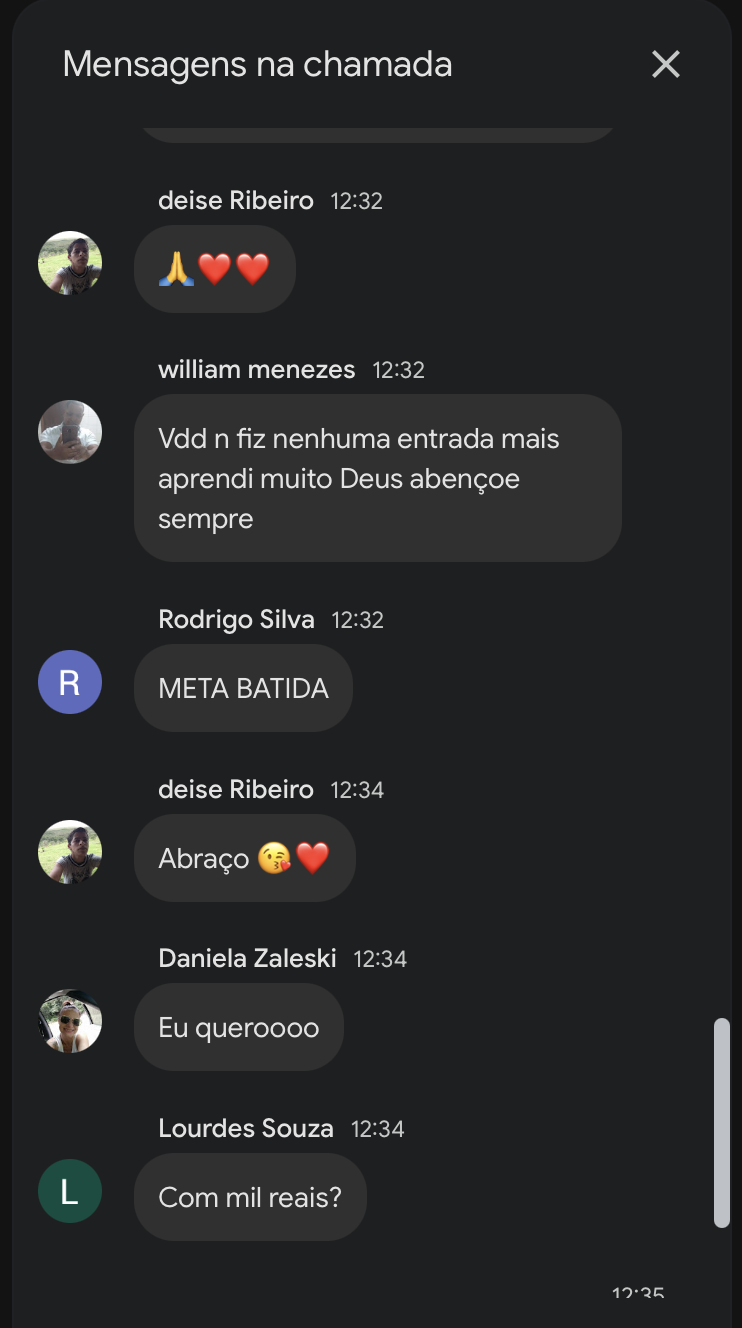Click Lourdes Souza's green L avatar

point(70,1191)
